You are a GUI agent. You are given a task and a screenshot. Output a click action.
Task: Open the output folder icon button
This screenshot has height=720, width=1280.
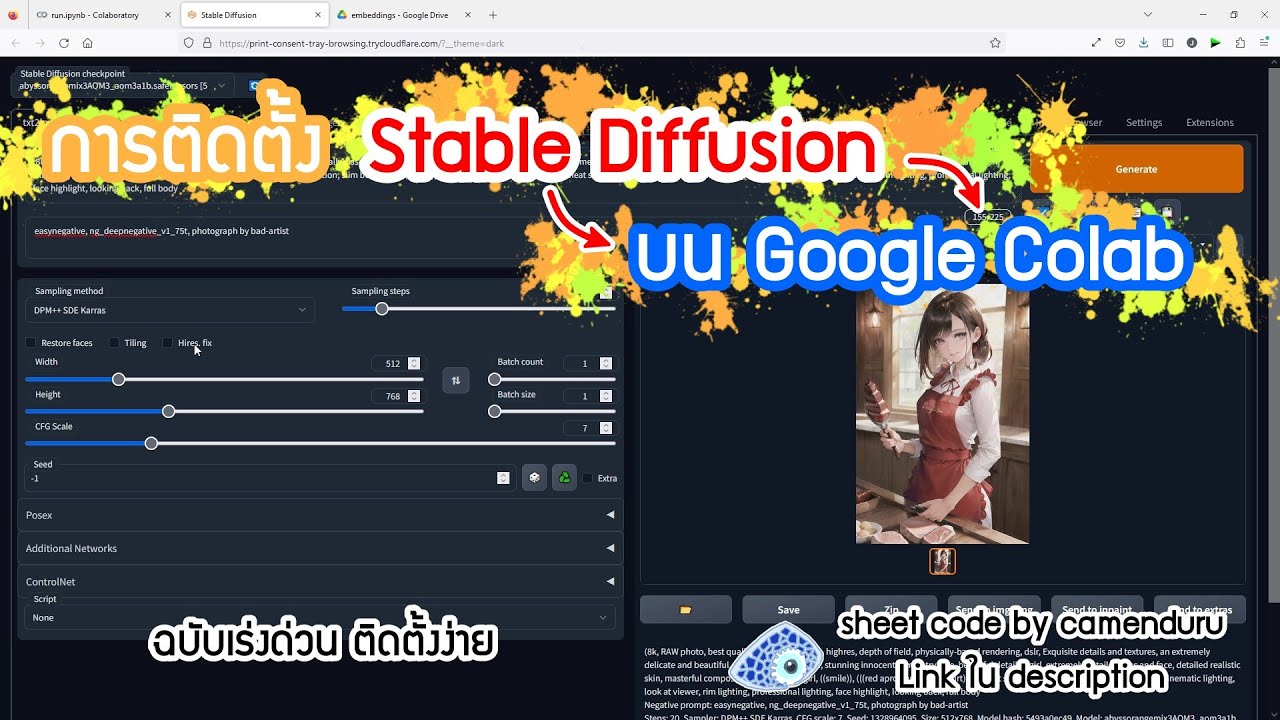pos(686,609)
